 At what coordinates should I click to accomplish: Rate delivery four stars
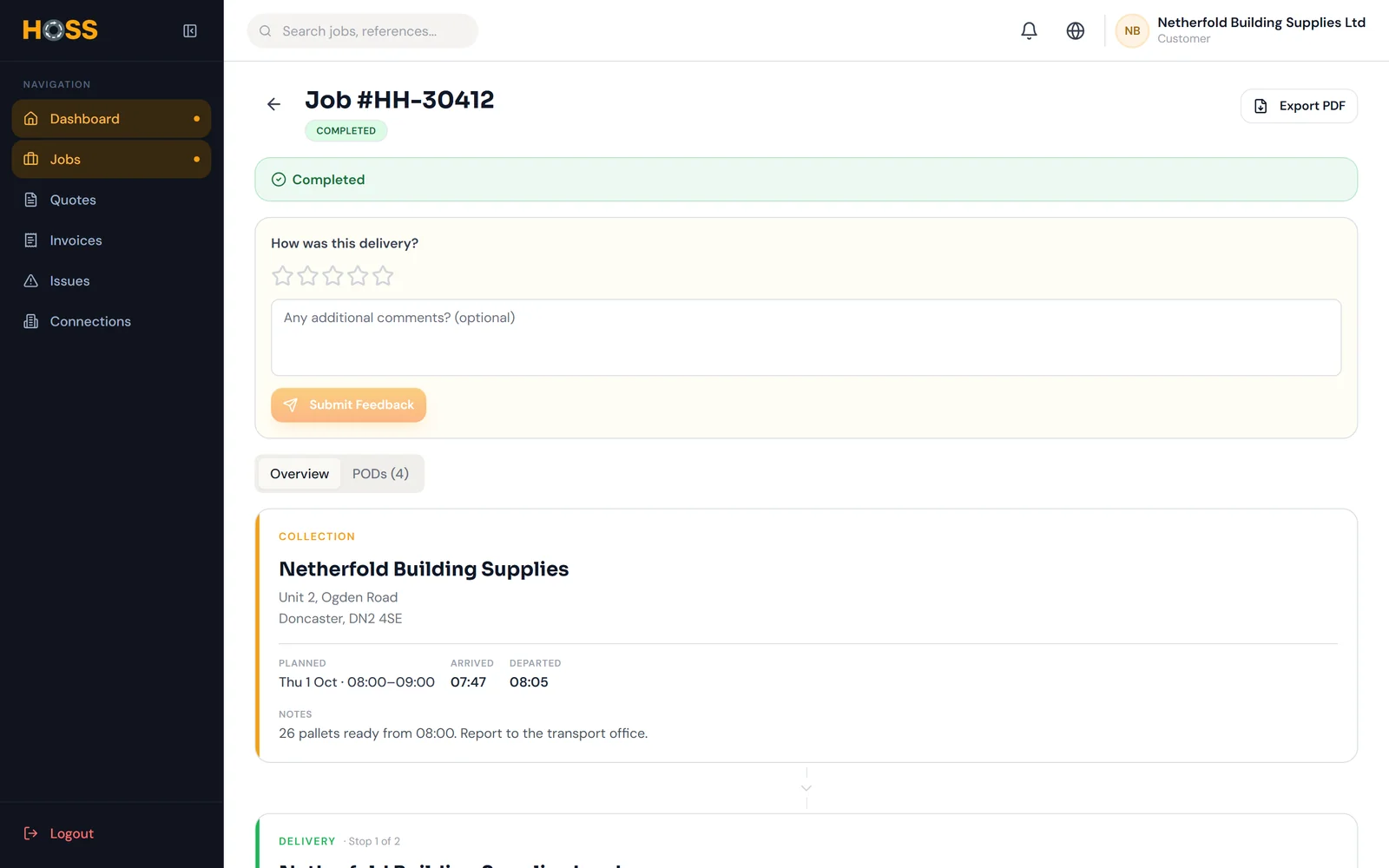[x=358, y=276]
